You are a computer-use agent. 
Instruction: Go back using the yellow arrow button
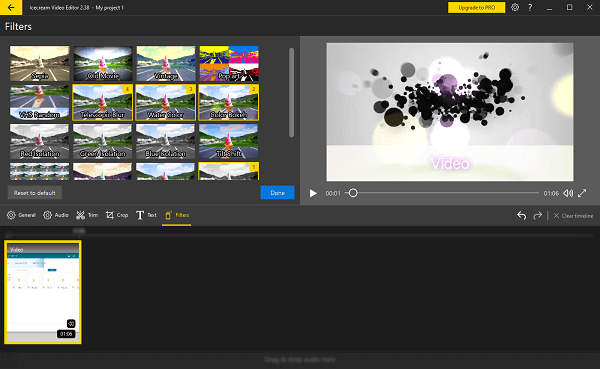pos(11,7)
